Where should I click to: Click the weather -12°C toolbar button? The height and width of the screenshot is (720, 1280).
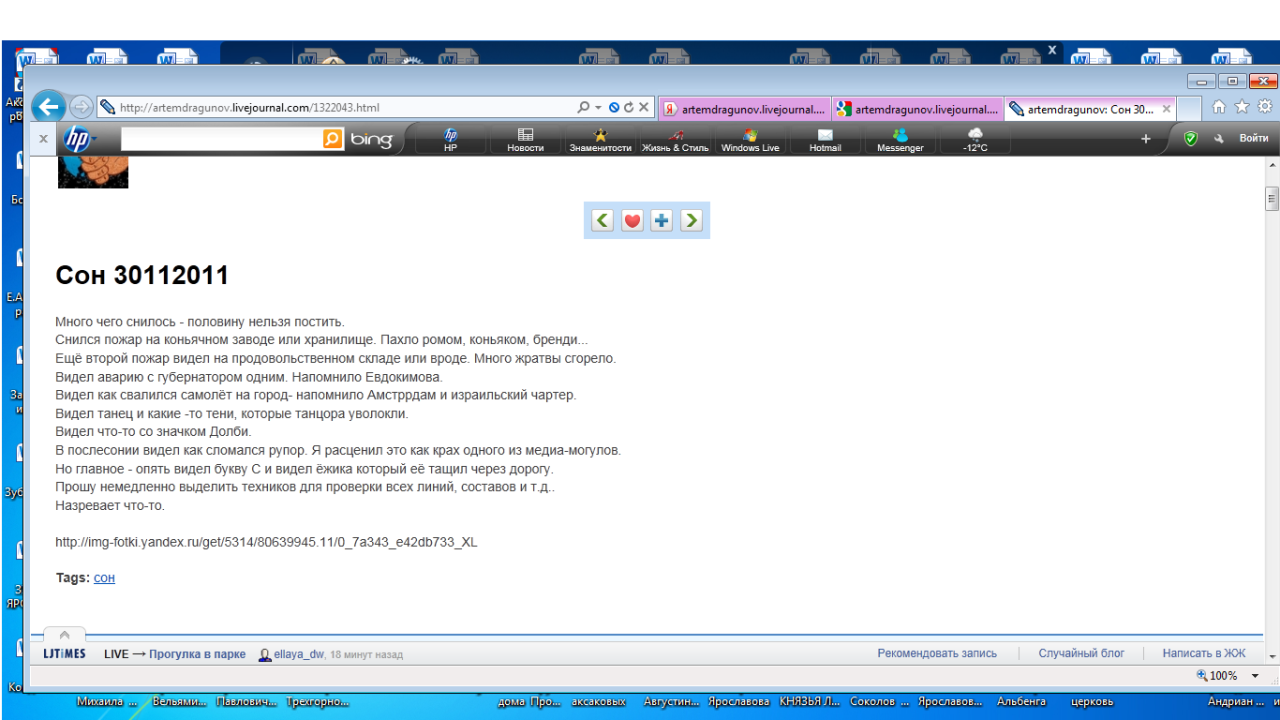pyautogui.click(x=975, y=140)
